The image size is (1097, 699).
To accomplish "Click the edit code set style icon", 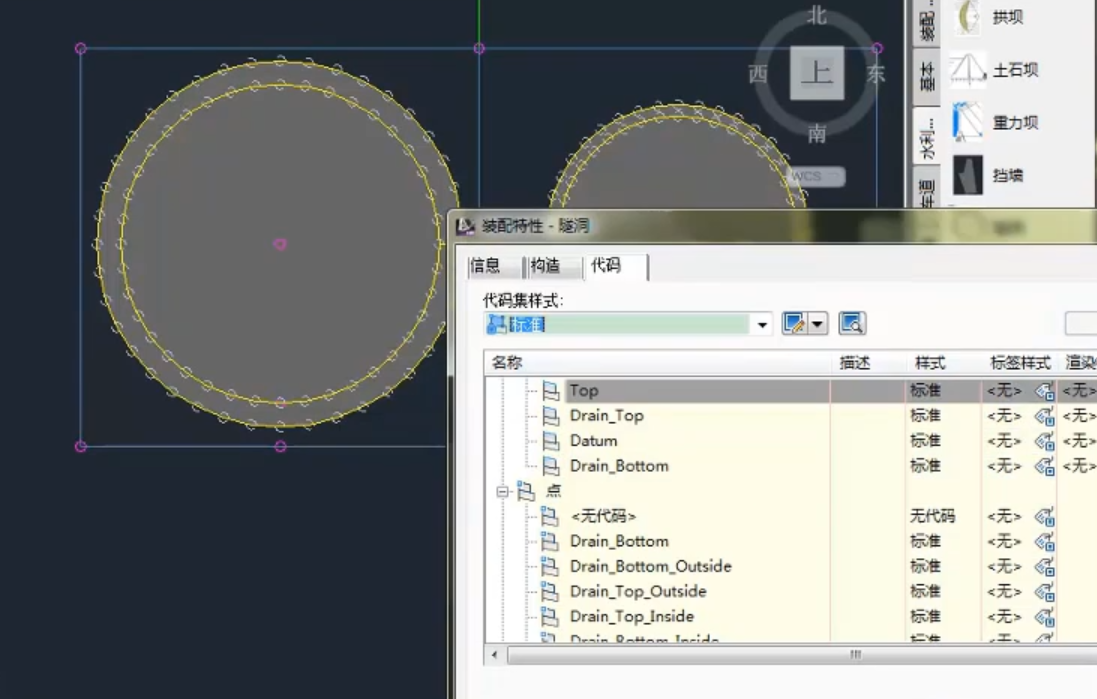I will point(795,323).
